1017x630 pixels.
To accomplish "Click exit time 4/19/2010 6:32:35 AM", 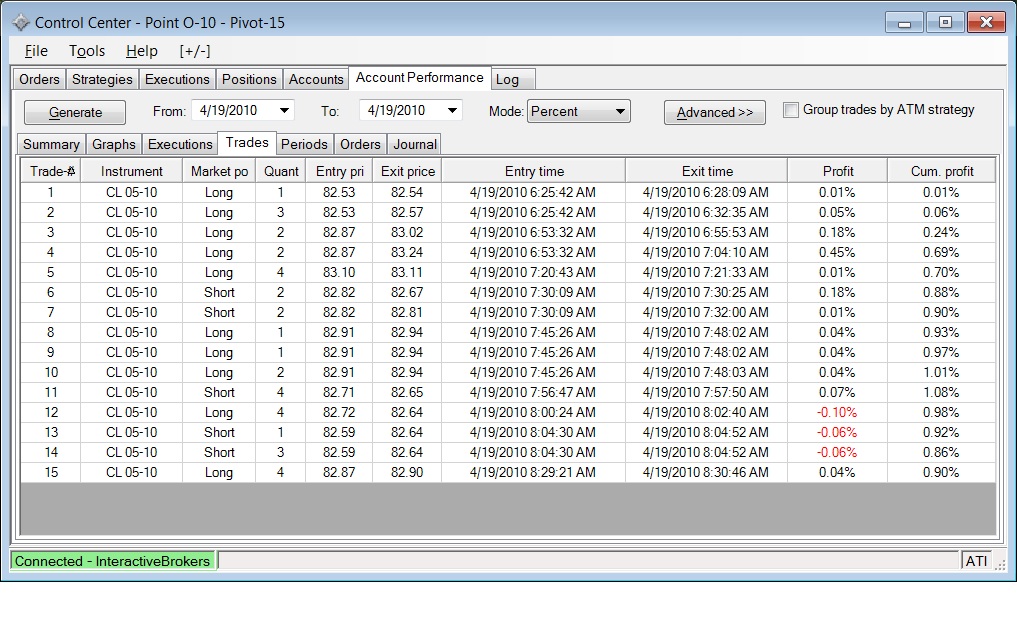I will coord(706,213).
